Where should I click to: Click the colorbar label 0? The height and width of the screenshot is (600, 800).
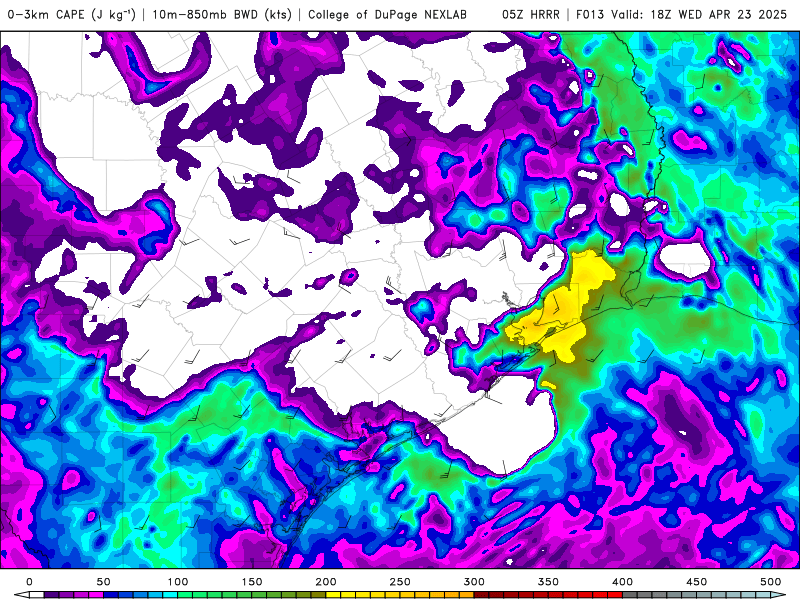click(29, 582)
